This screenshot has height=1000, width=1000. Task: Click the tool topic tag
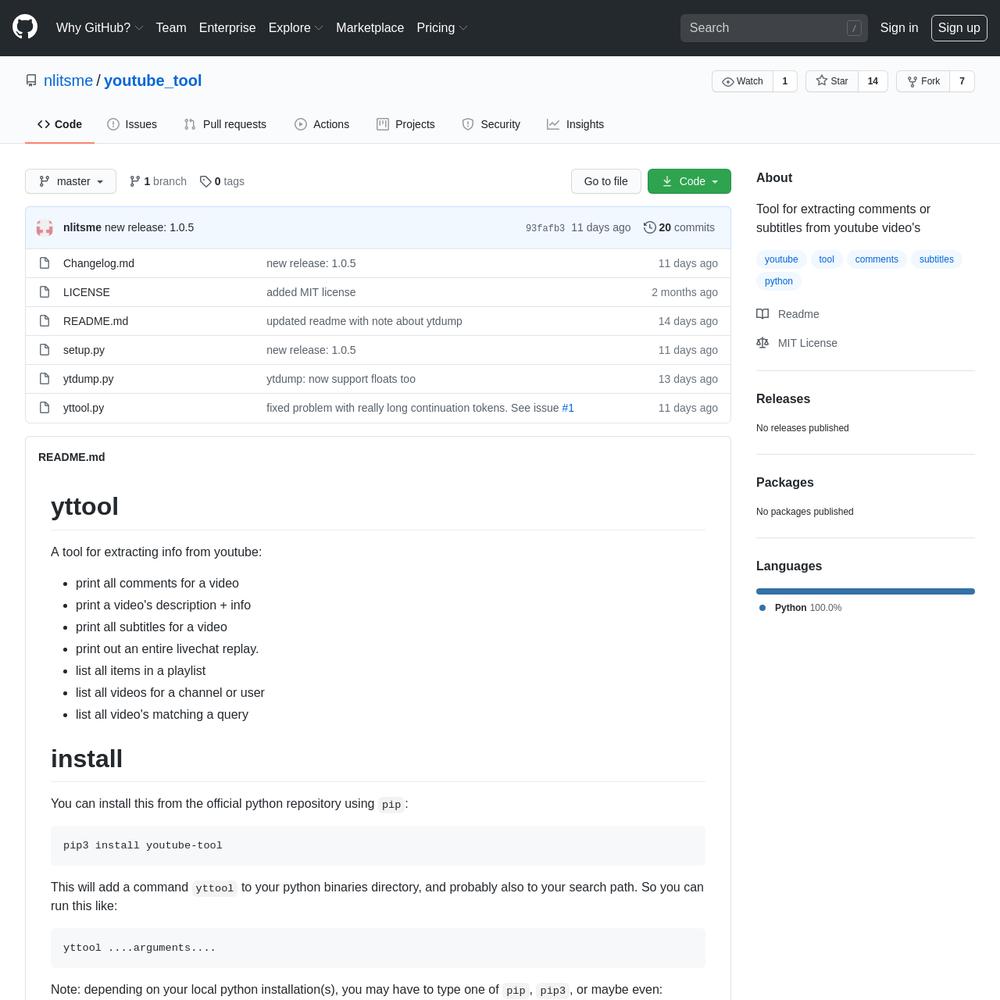[x=827, y=260]
